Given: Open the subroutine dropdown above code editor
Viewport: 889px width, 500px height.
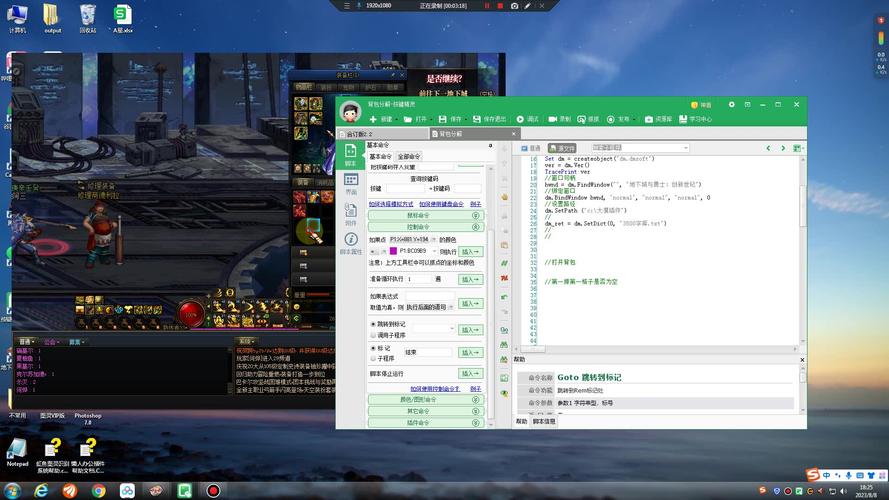Looking at the screenshot, I should click(685, 148).
